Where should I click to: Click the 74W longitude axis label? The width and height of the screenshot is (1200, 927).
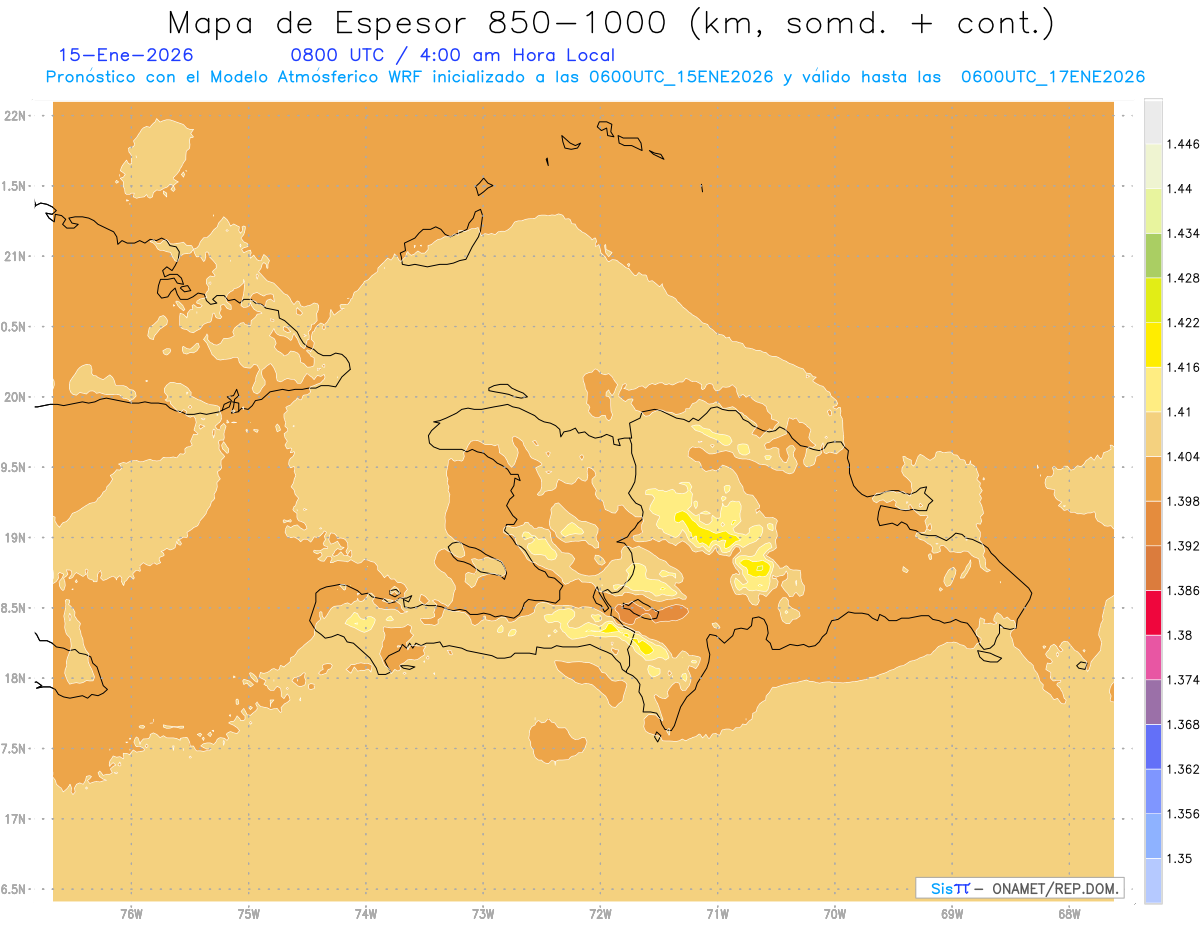(x=365, y=914)
